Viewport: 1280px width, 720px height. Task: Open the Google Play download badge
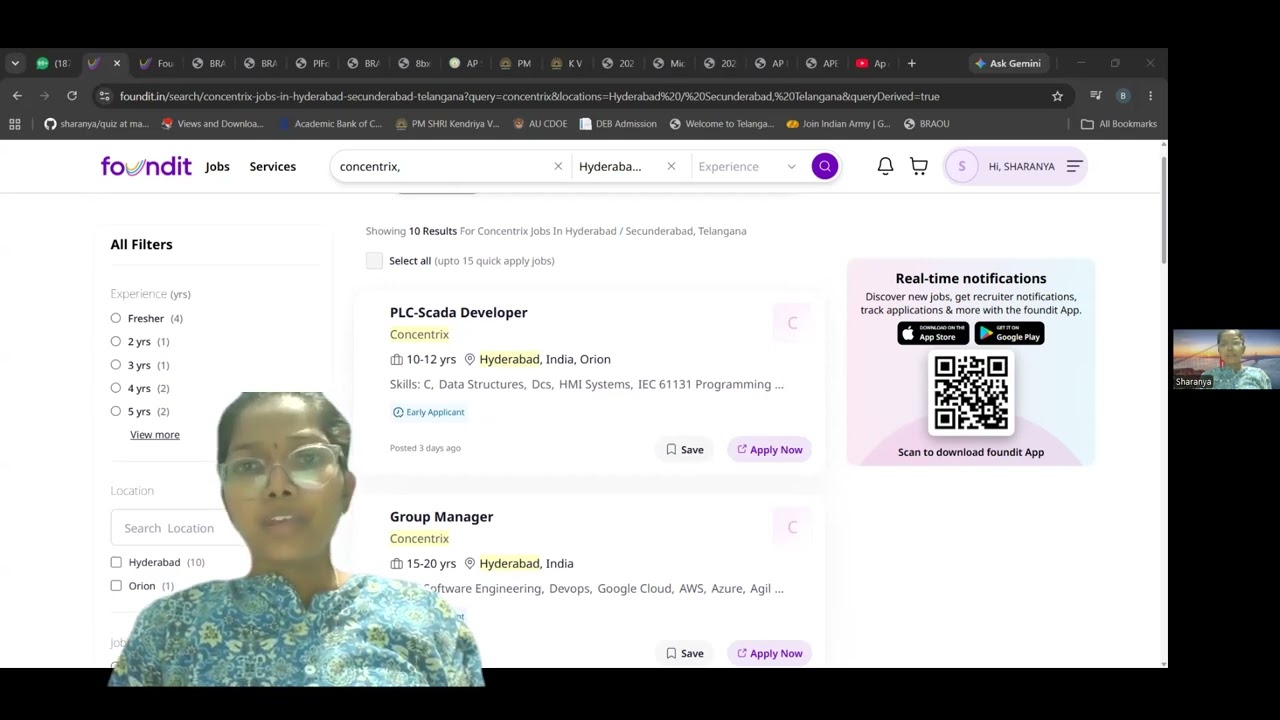pos(1009,333)
